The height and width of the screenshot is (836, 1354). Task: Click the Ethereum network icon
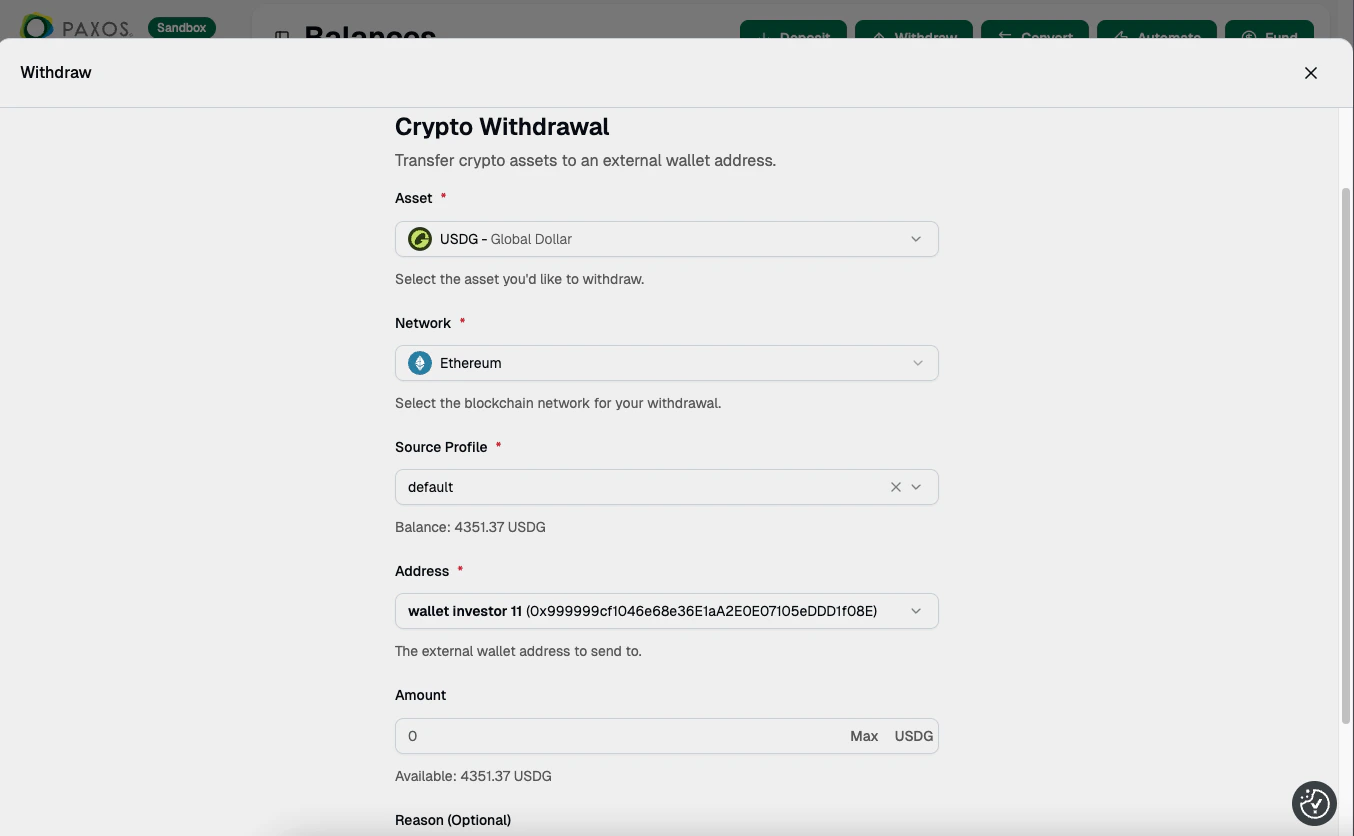pyautogui.click(x=419, y=363)
